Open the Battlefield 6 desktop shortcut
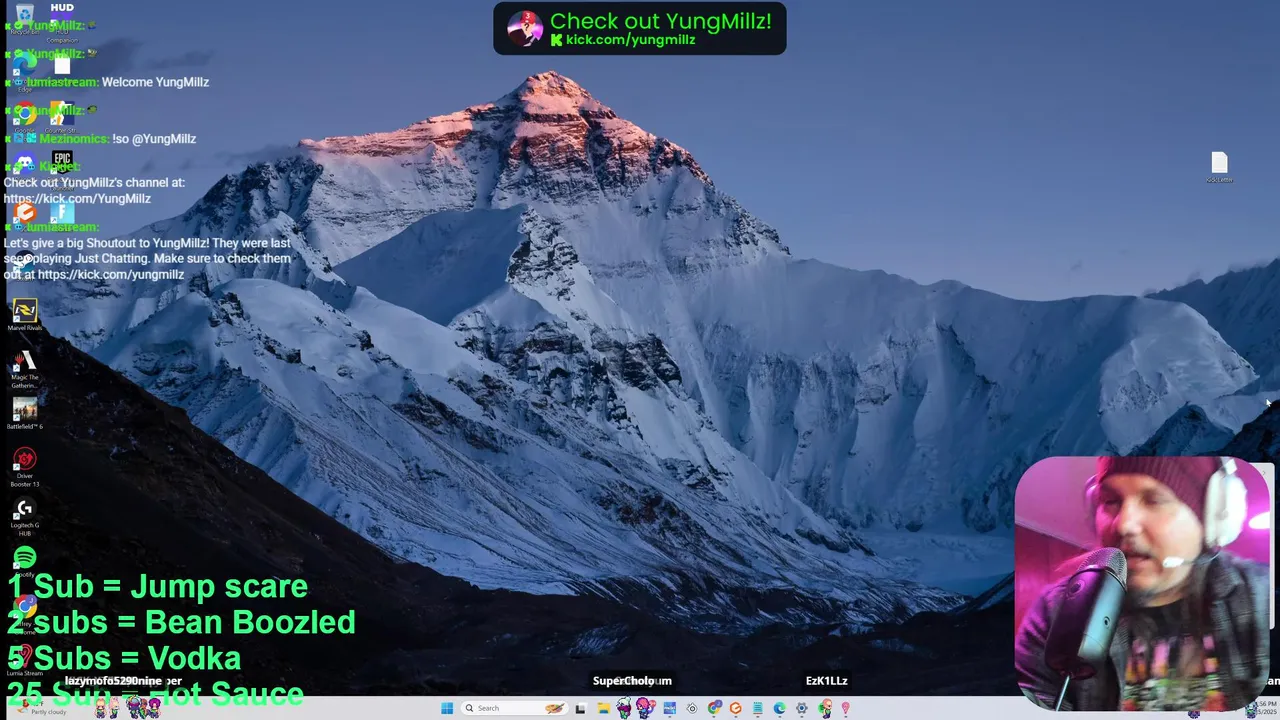This screenshot has height=720, width=1280. [25, 413]
